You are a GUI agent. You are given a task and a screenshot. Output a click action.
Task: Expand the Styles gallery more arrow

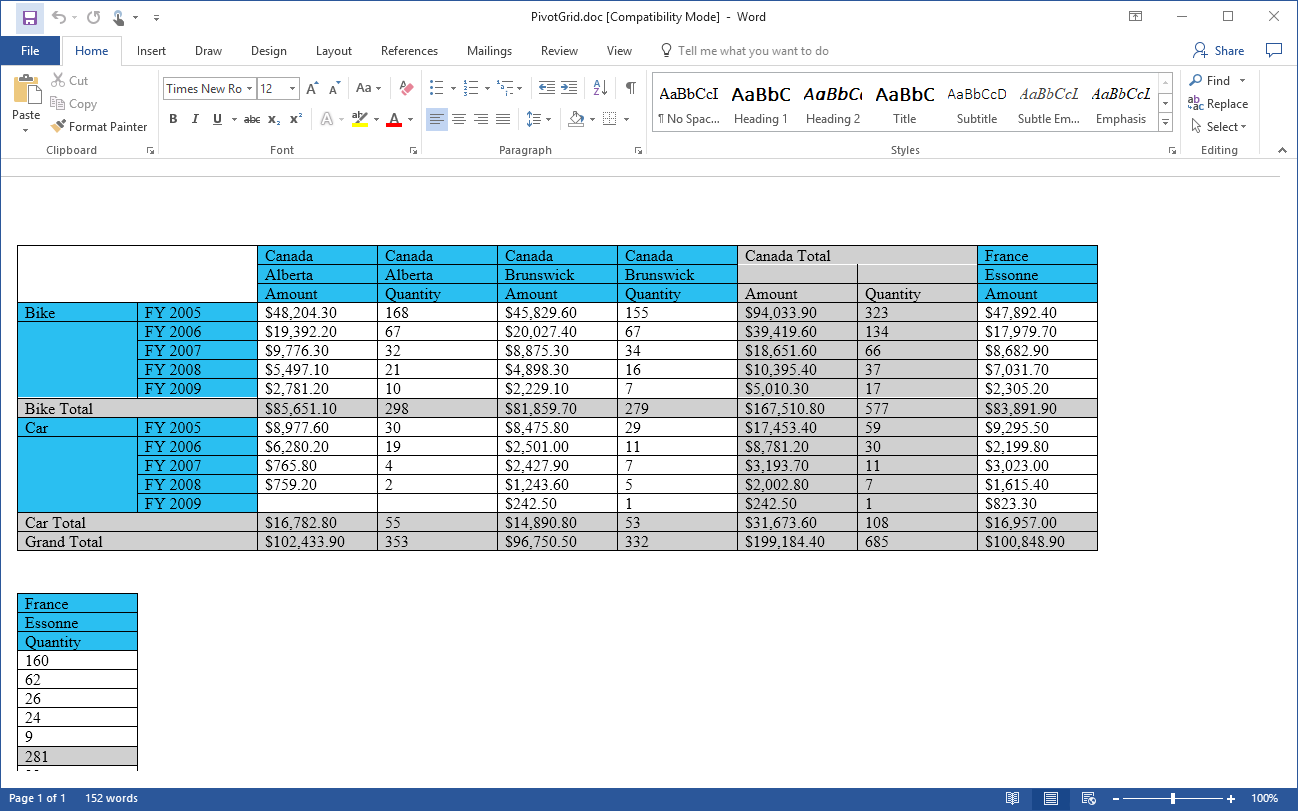click(x=1165, y=122)
